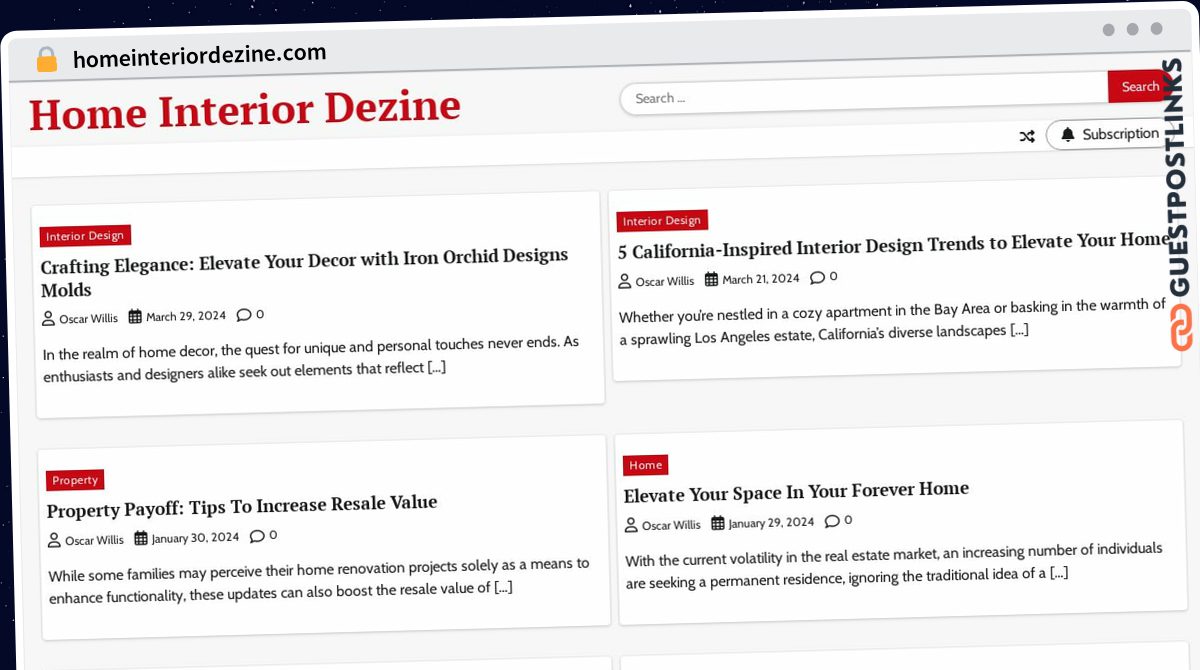Click the January 29, 2024 date
The image size is (1200, 670).
[x=771, y=522]
